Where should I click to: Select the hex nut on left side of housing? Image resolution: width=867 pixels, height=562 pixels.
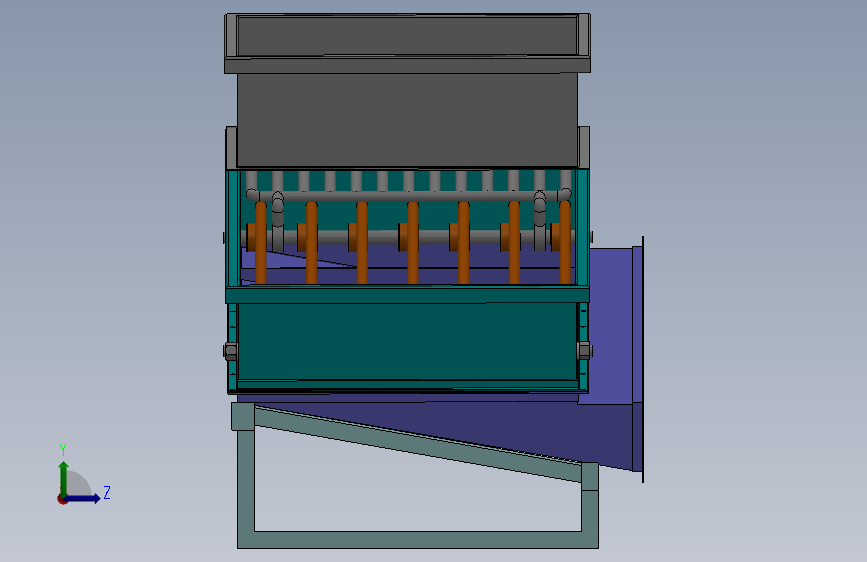[231, 351]
